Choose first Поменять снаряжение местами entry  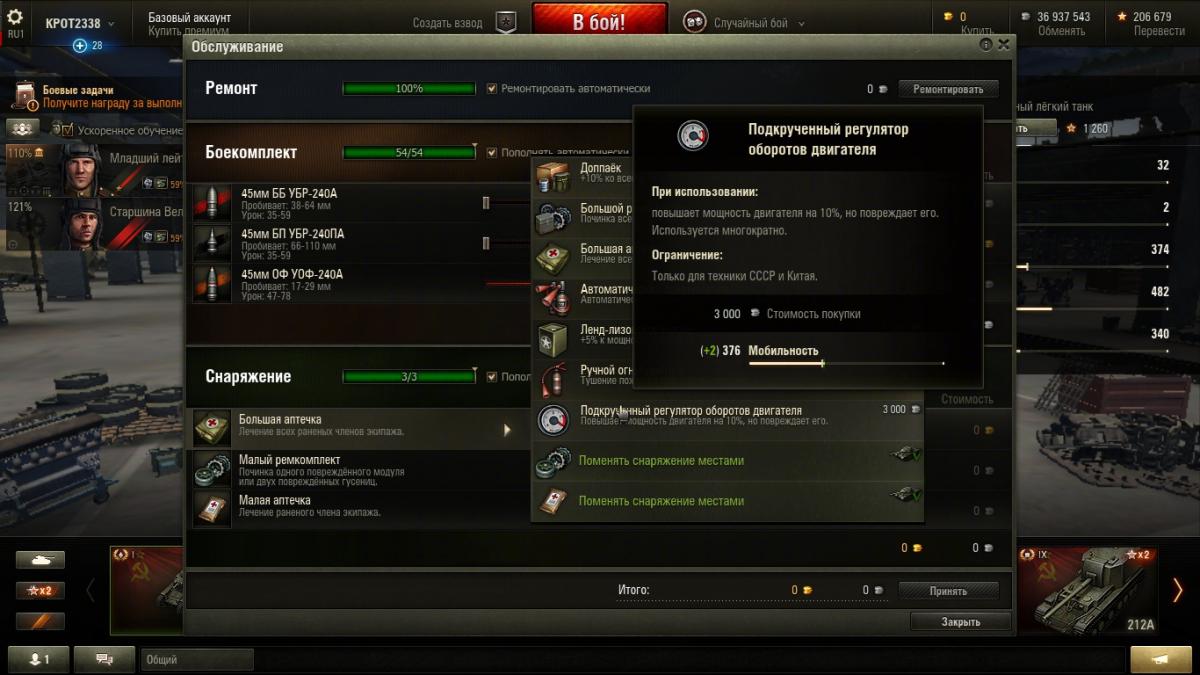[x=727, y=461]
